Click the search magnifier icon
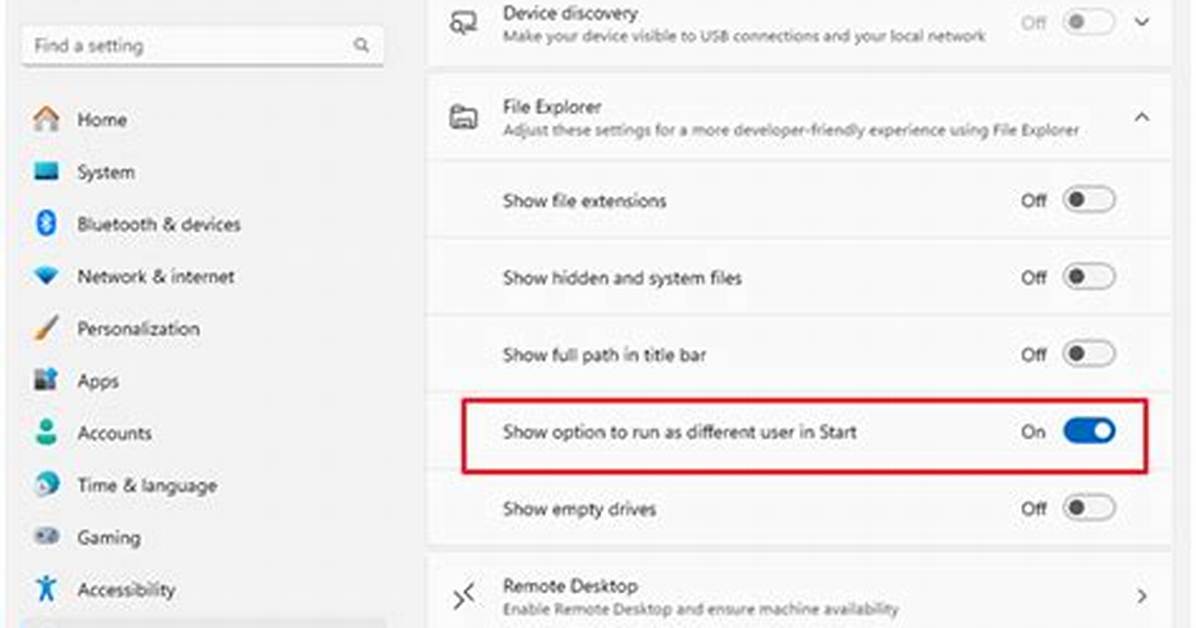 (x=362, y=46)
